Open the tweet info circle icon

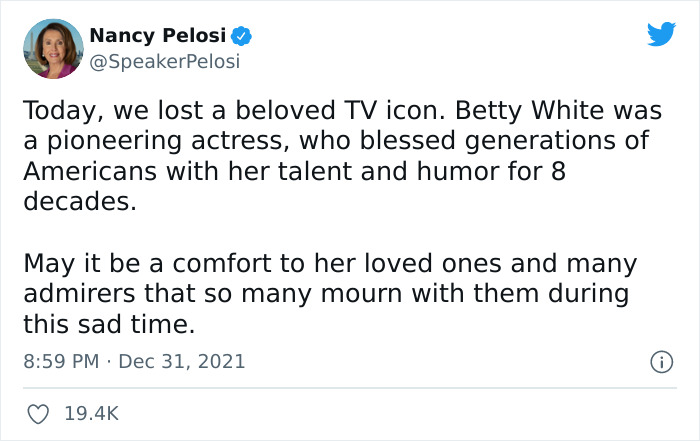[661, 361]
